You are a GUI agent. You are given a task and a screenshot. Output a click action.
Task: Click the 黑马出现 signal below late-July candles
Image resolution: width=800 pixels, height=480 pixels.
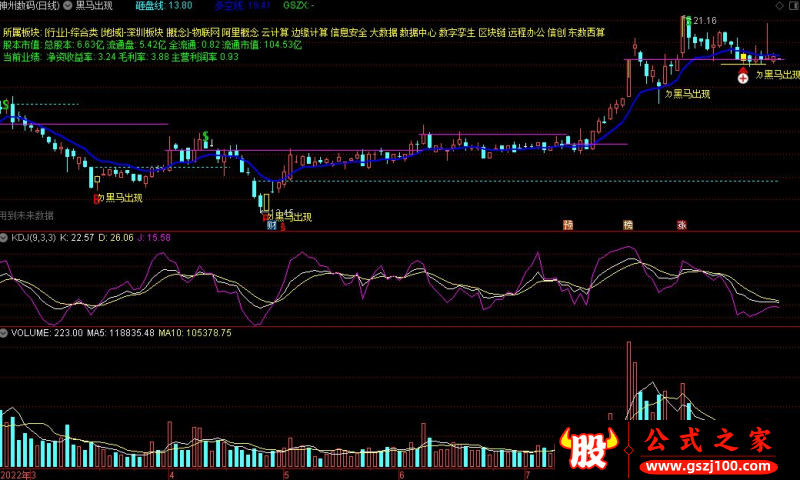(x=687, y=94)
